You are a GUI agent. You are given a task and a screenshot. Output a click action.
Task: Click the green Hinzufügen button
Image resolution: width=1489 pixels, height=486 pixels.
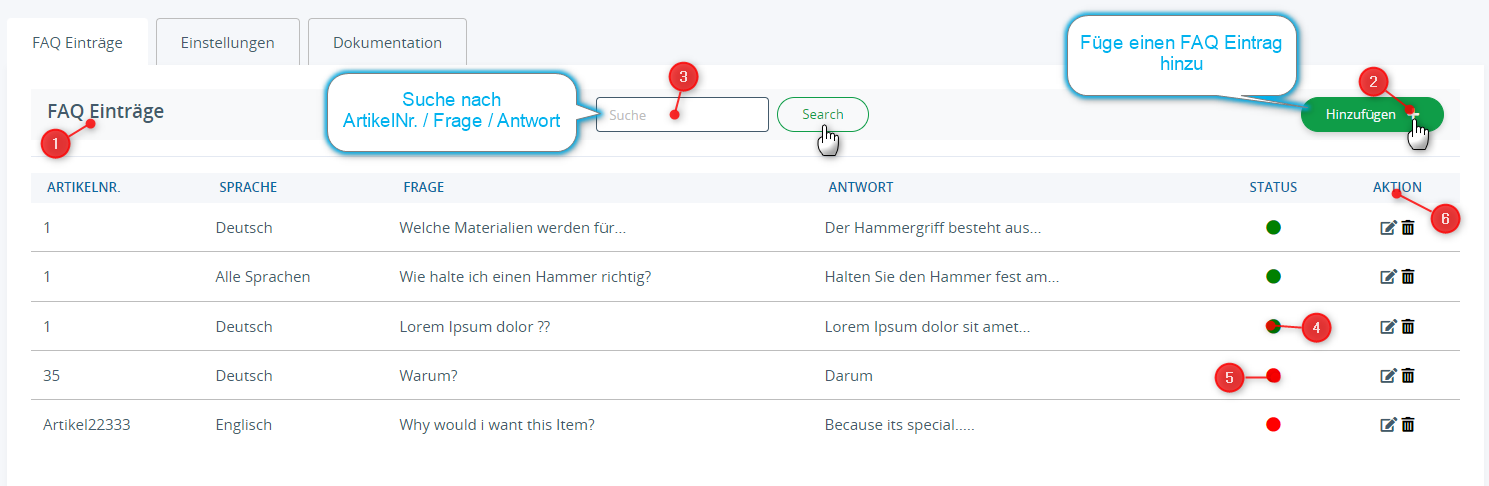pyautogui.click(x=1372, y=115)
